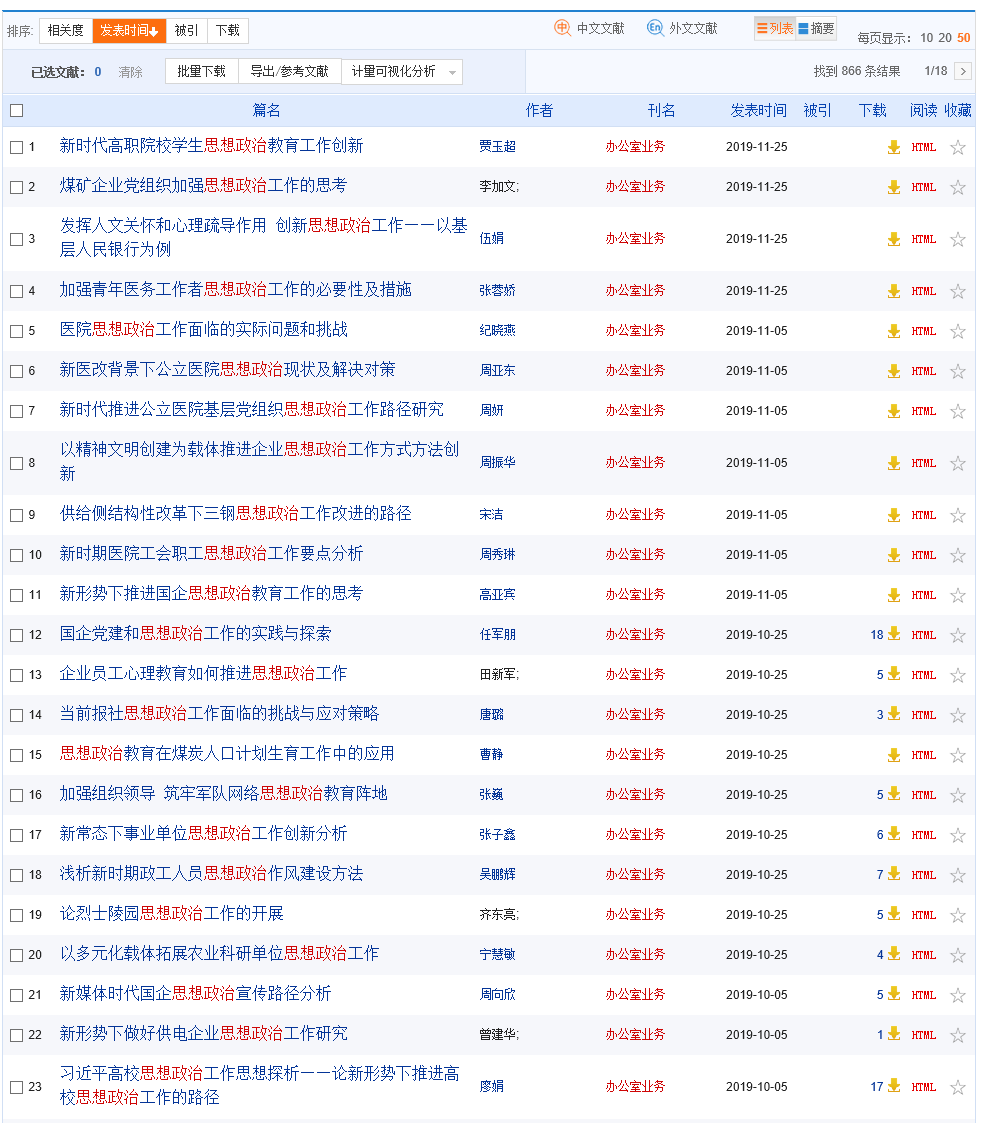Open HTML view of row 16
Image resolution: width=981 pixels, height=1123 pixels.
pos(923,796)
